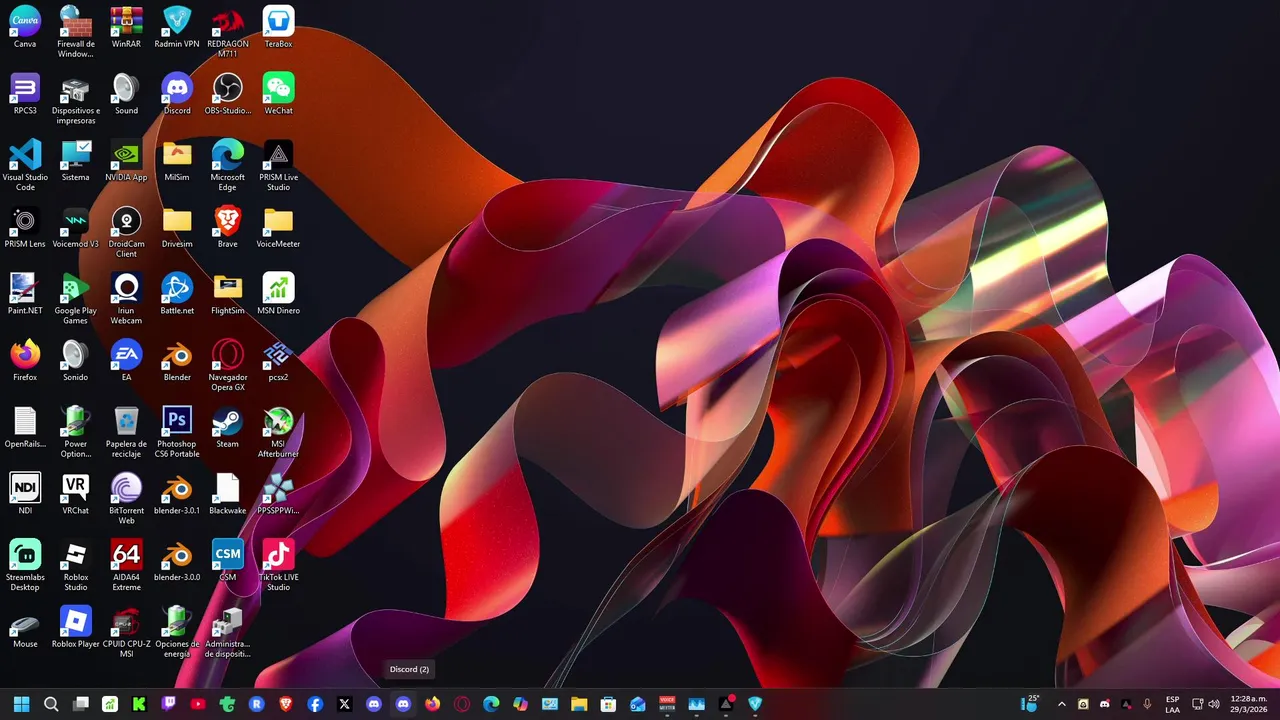This screenshot has width=1280, height=720.
Task: Click the Microsoft Store taskbar icon
Action: click(608, 704)
